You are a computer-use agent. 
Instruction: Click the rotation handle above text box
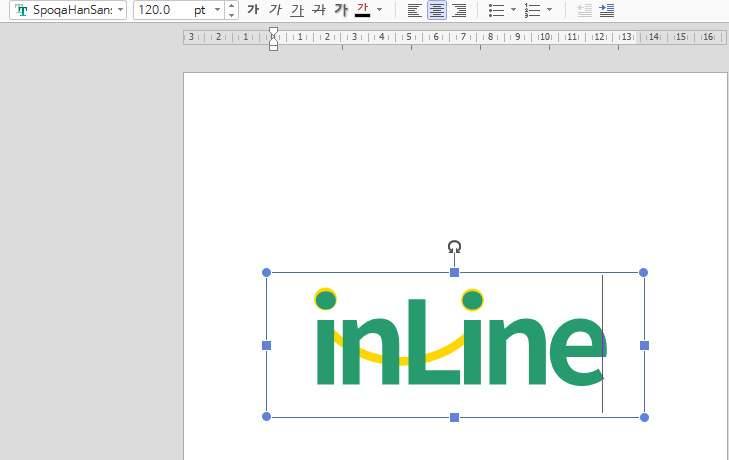tap(454, 247)
